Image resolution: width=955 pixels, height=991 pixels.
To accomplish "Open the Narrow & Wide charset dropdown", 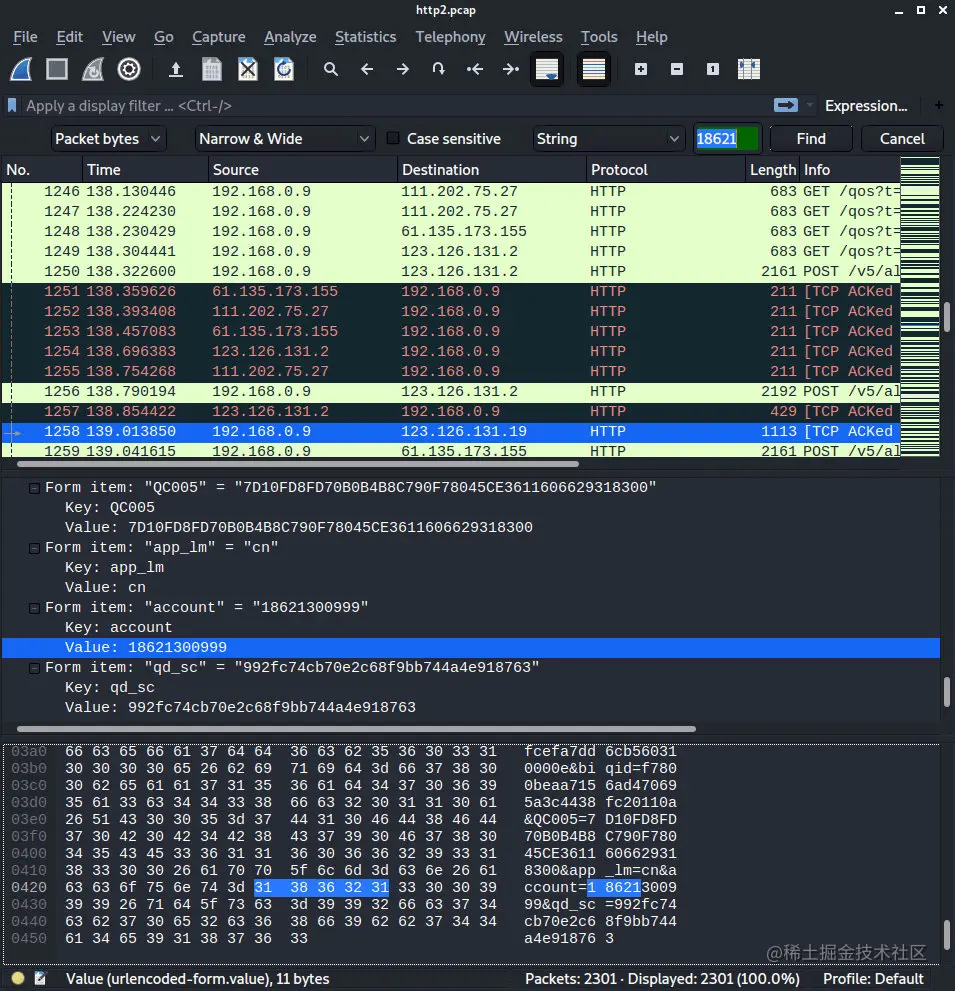I will point(284,138).
